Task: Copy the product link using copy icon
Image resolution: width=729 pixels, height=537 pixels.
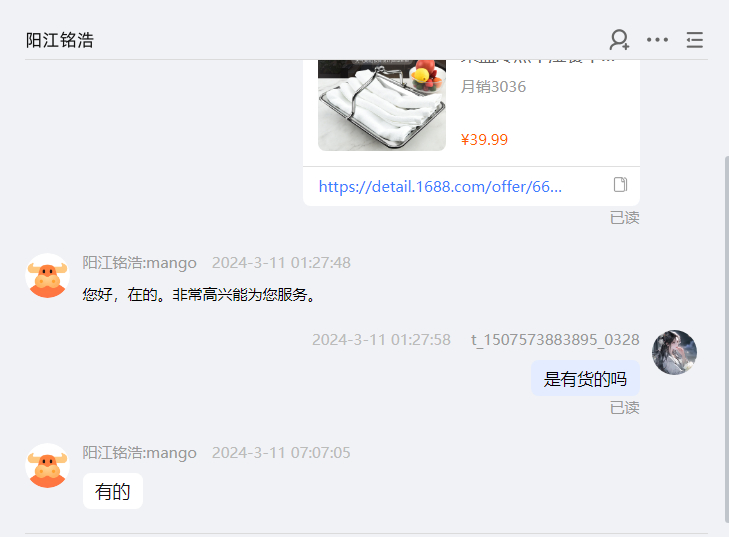Action: pos(620,185)
